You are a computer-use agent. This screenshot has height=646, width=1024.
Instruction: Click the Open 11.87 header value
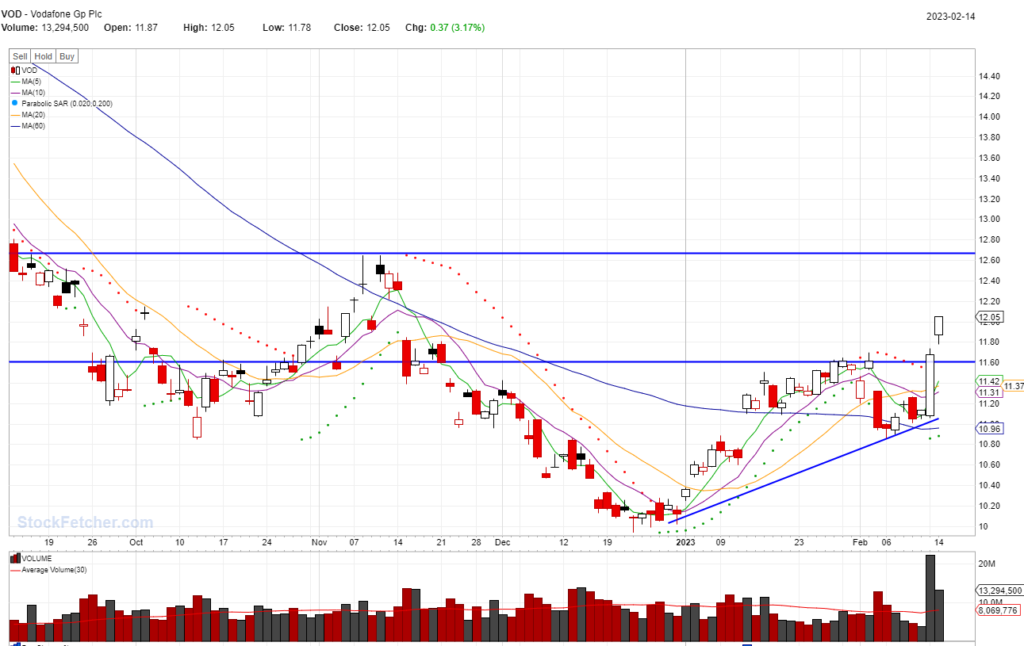tap(131, 27)
